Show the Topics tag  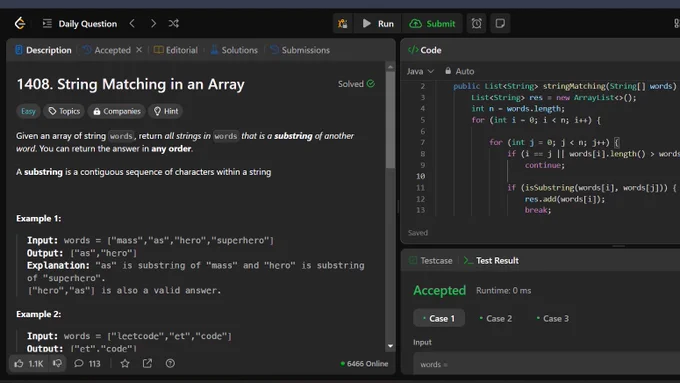[64, 111]
